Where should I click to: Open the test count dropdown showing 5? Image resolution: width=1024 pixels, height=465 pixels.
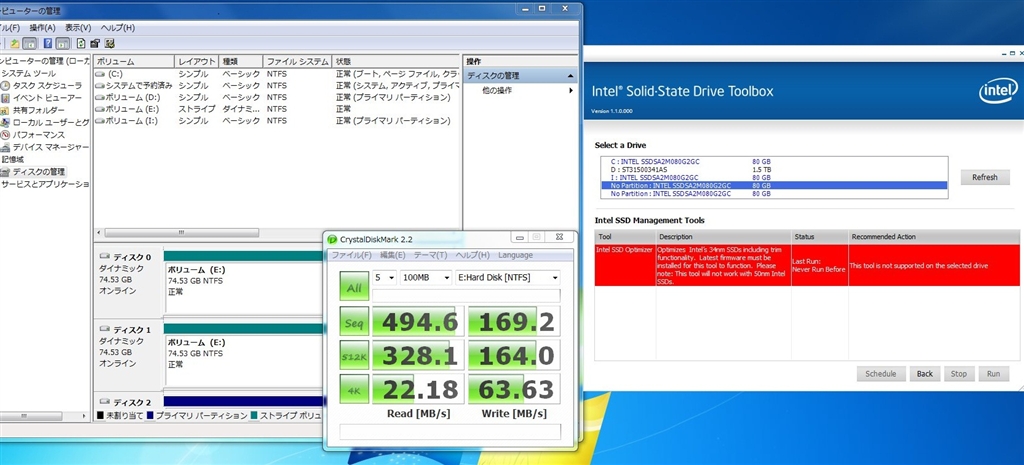(x=384, y=278)
